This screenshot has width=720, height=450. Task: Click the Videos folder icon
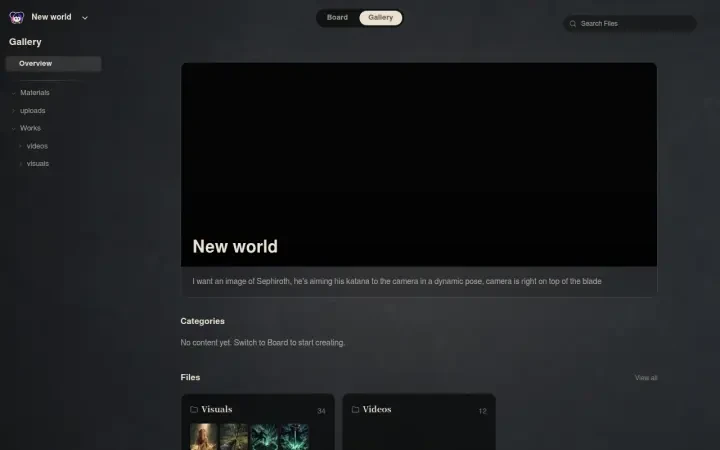coord(355,409)
